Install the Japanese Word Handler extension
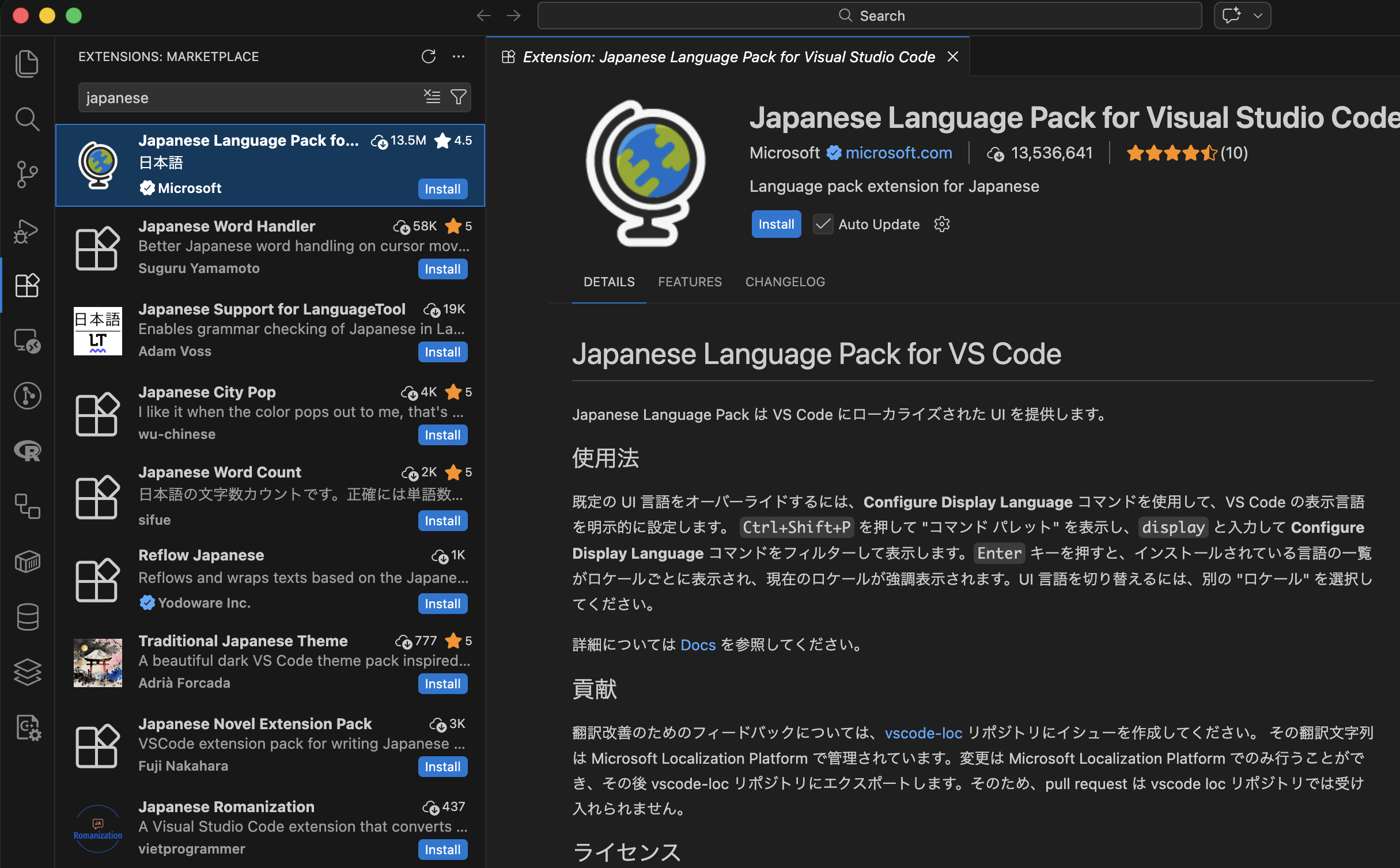The image size is (1400, 868). (442, 269)
